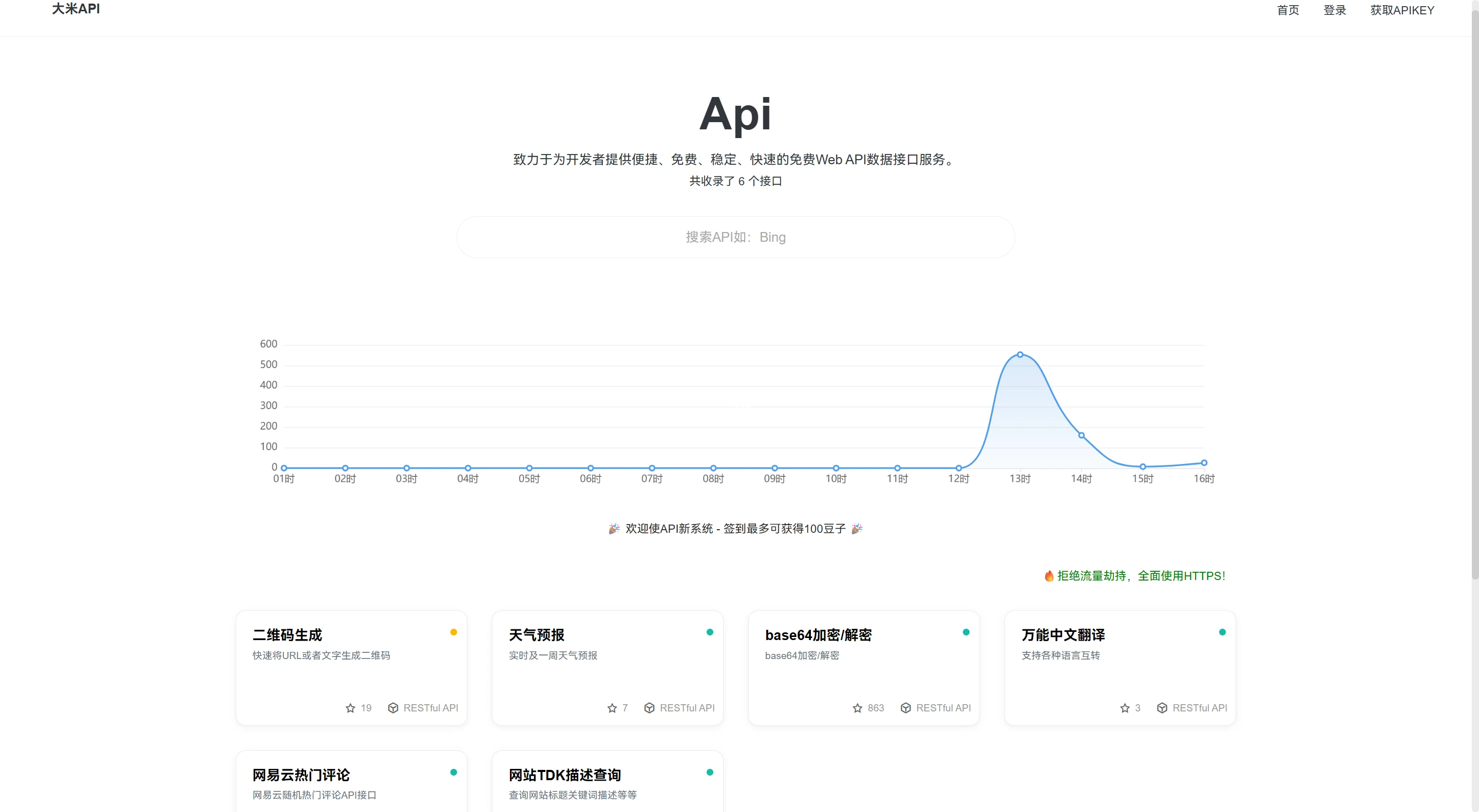The width and height of the screenshot is (1479, 812).
Task: Click the green status dot on 网易云热门评论
Action: [453, 772]
